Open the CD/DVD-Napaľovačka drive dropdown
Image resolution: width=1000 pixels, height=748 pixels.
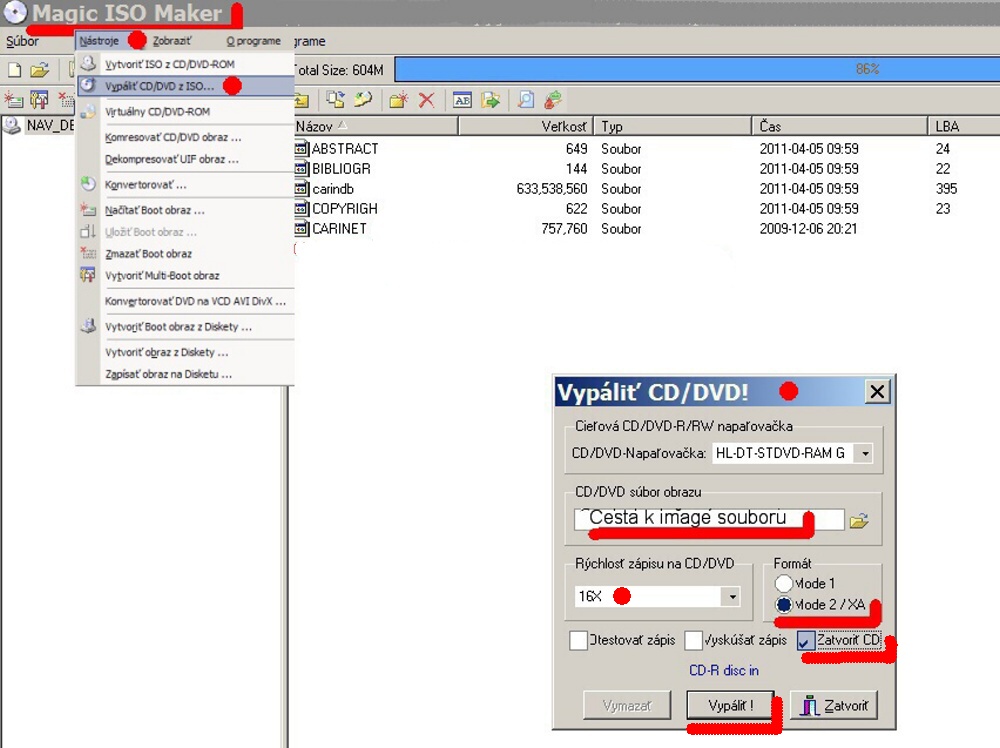pos(864,454)
